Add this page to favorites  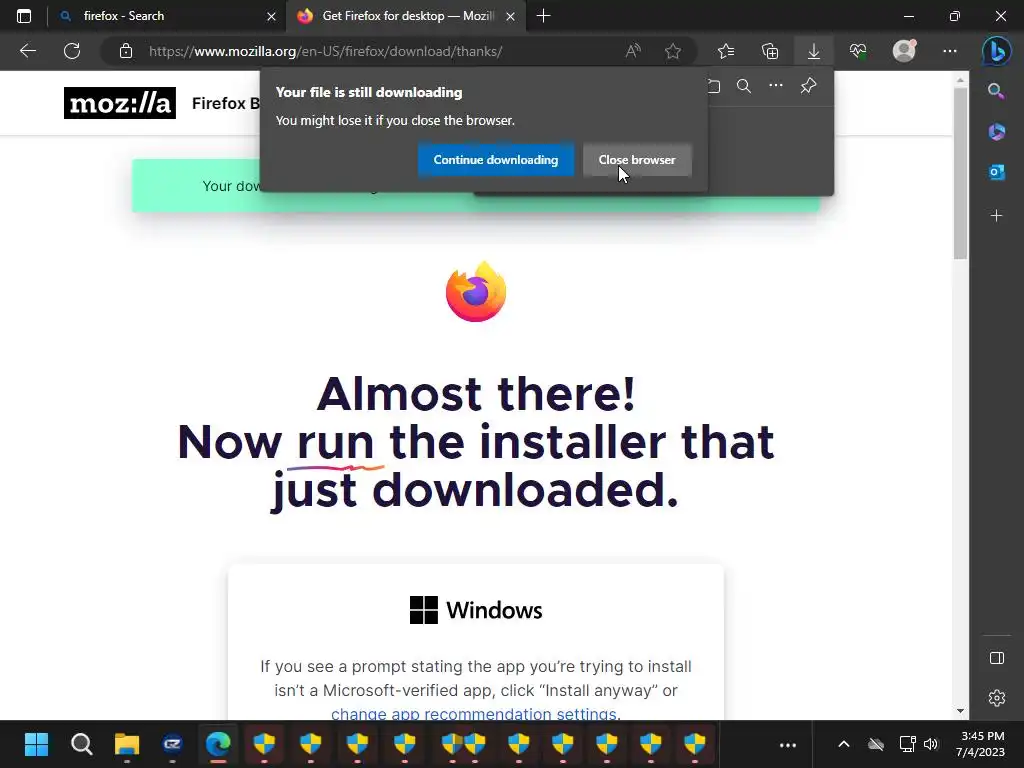673,51
